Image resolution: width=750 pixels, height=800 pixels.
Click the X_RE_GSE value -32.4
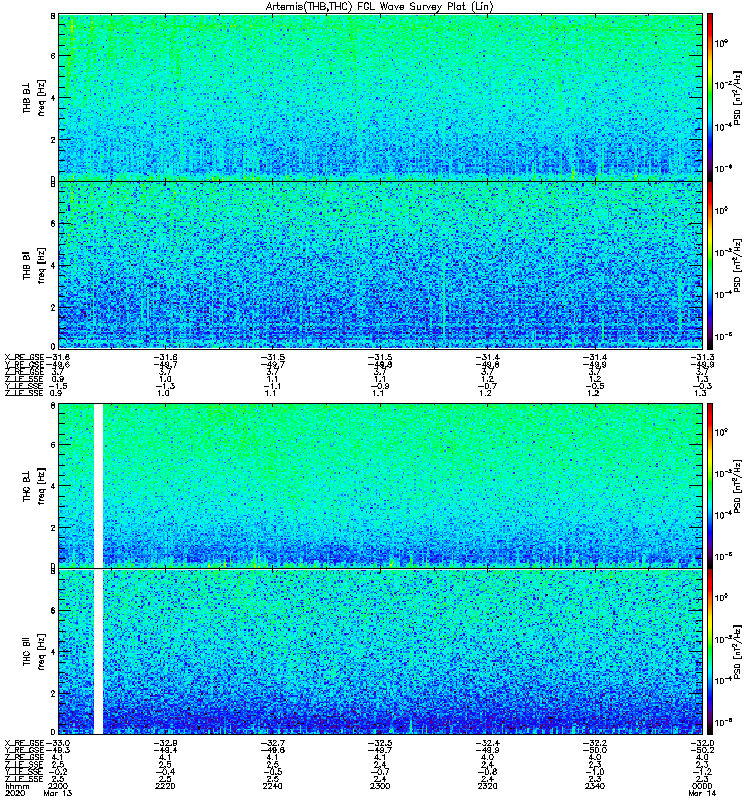(487, 743)
